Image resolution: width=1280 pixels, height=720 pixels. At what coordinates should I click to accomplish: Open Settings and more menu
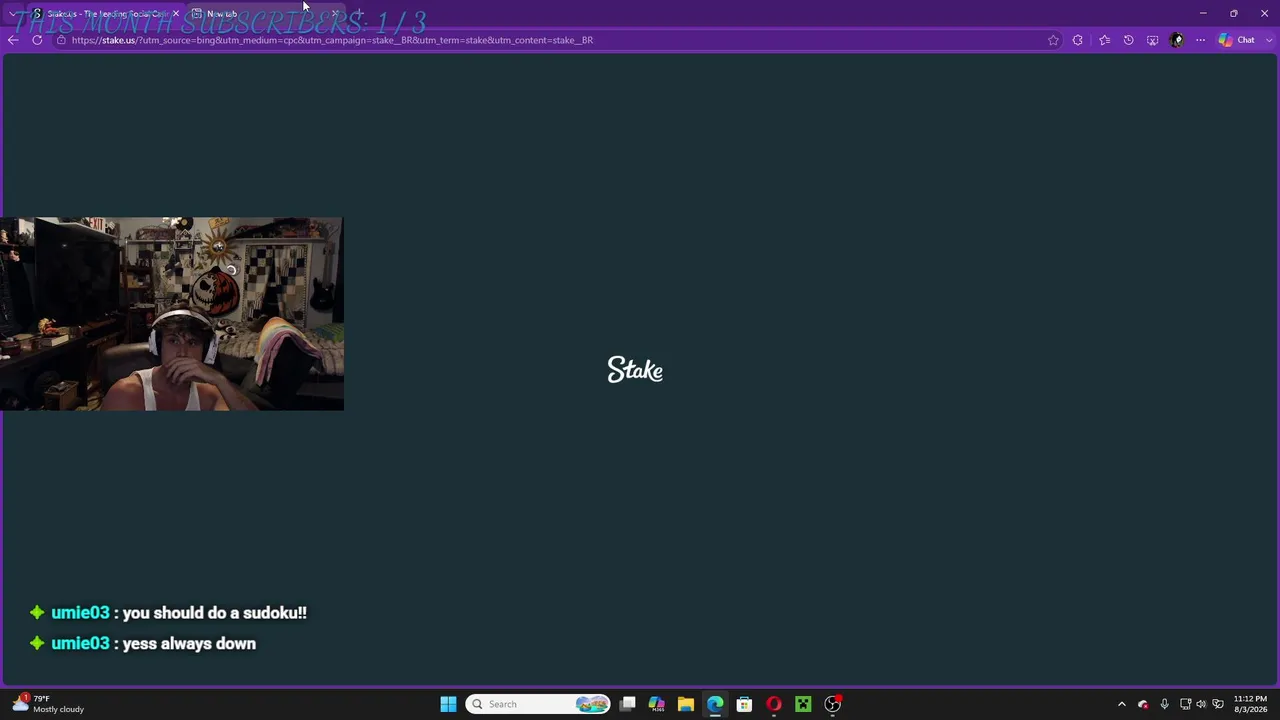[1201, 40]
